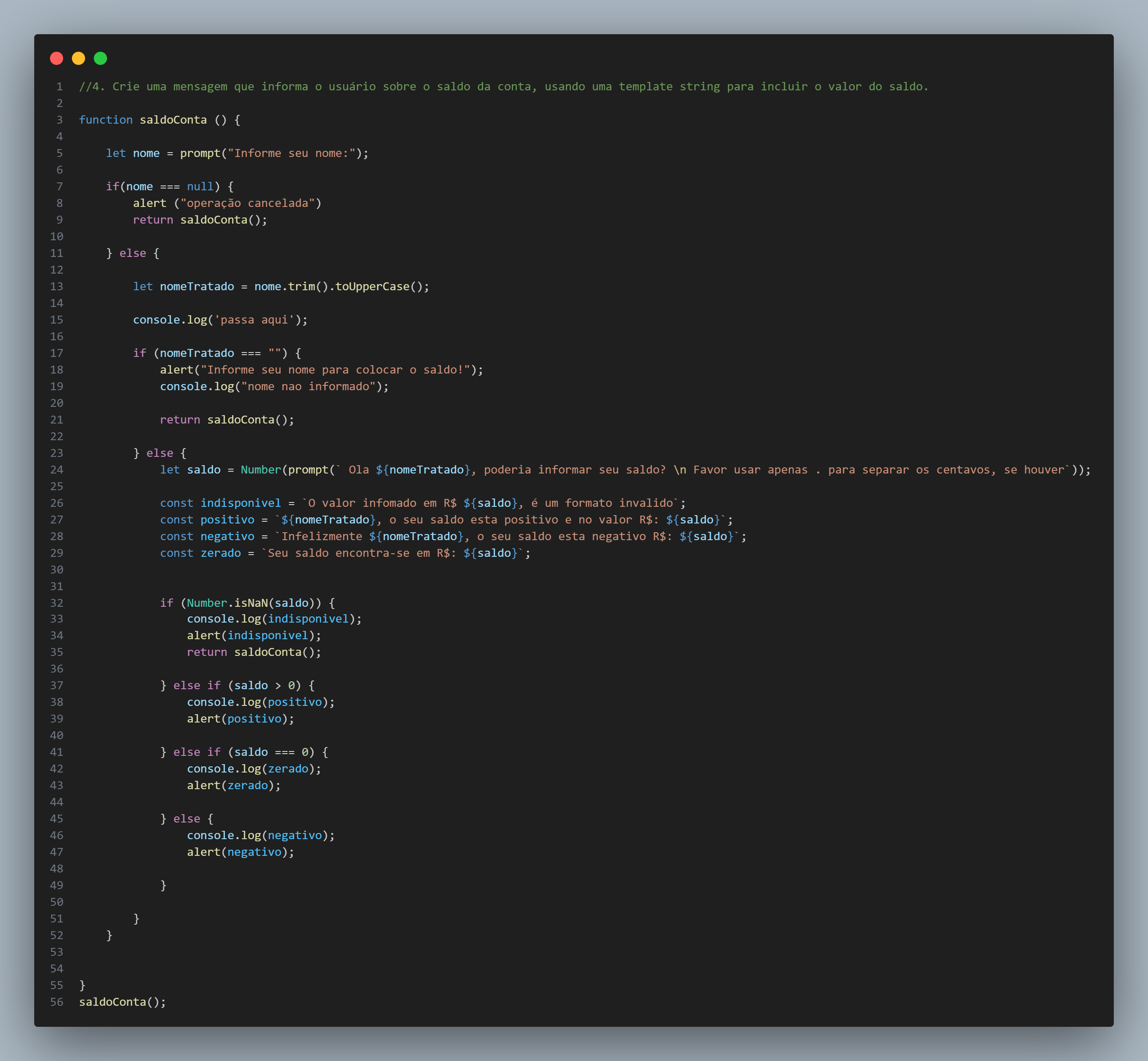Click null keyword in the if condition
This screenshot has height=1061, width=1148.
click(x=200, y=187)
